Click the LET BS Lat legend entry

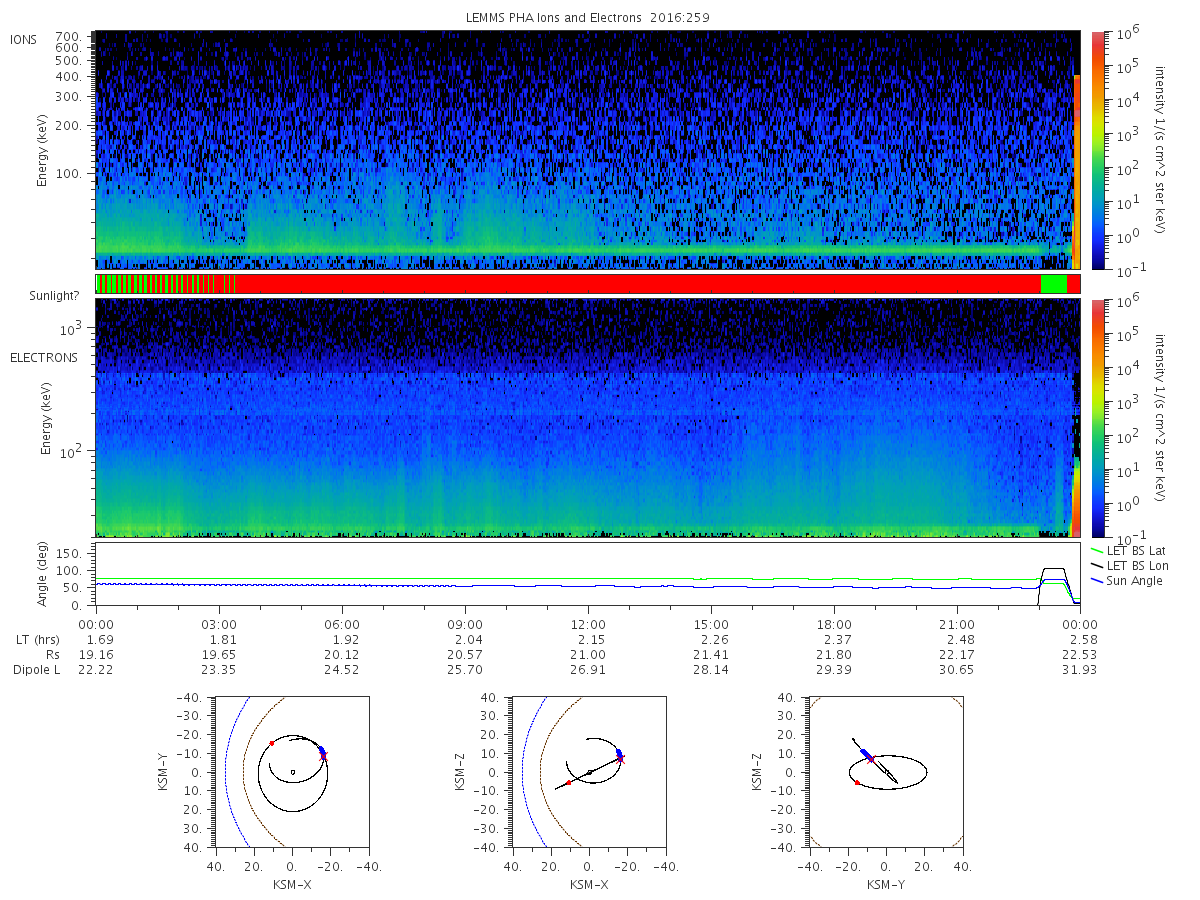pyautogui.click(x=1130, y=551)
